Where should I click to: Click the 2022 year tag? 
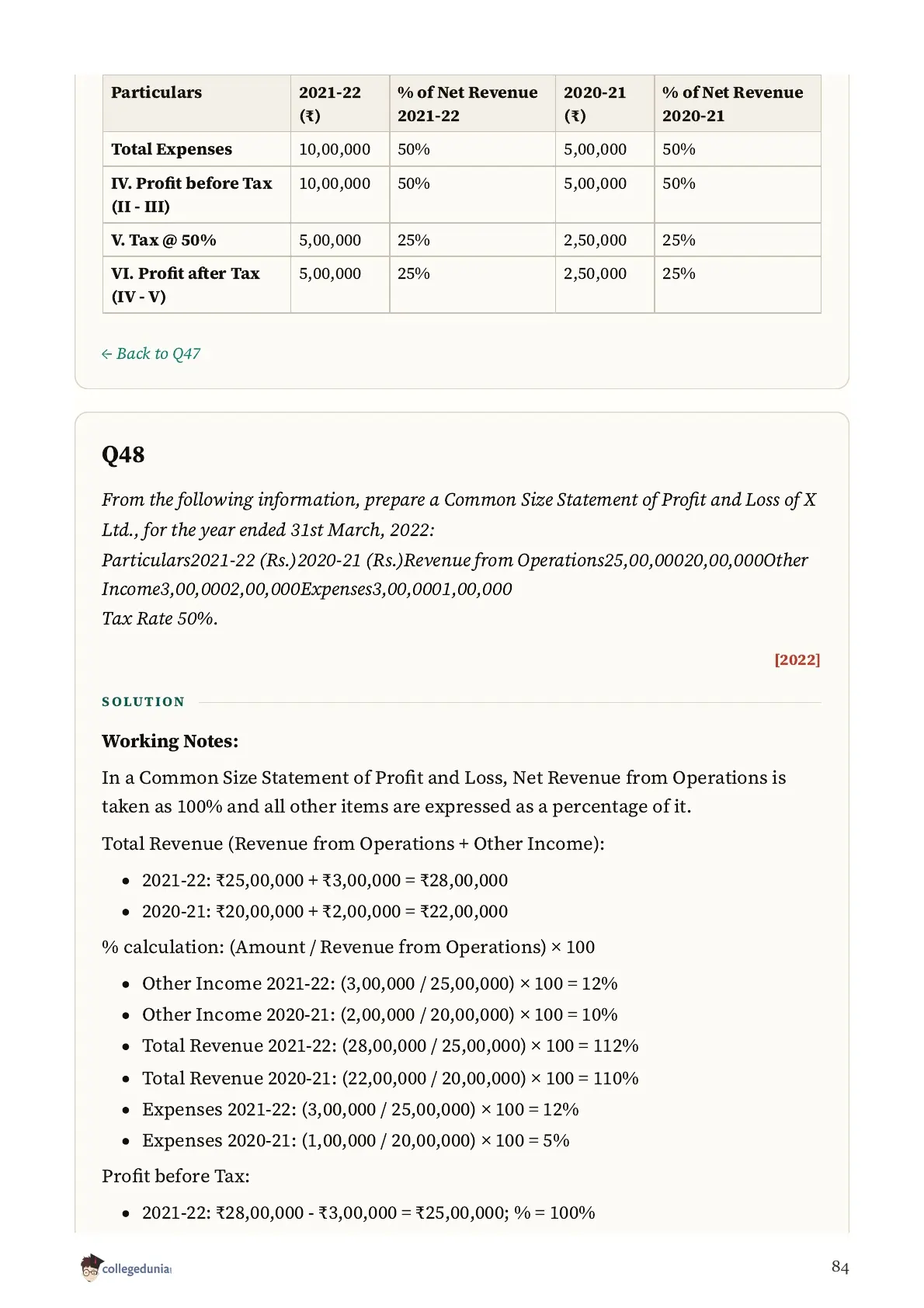point(797,660)
